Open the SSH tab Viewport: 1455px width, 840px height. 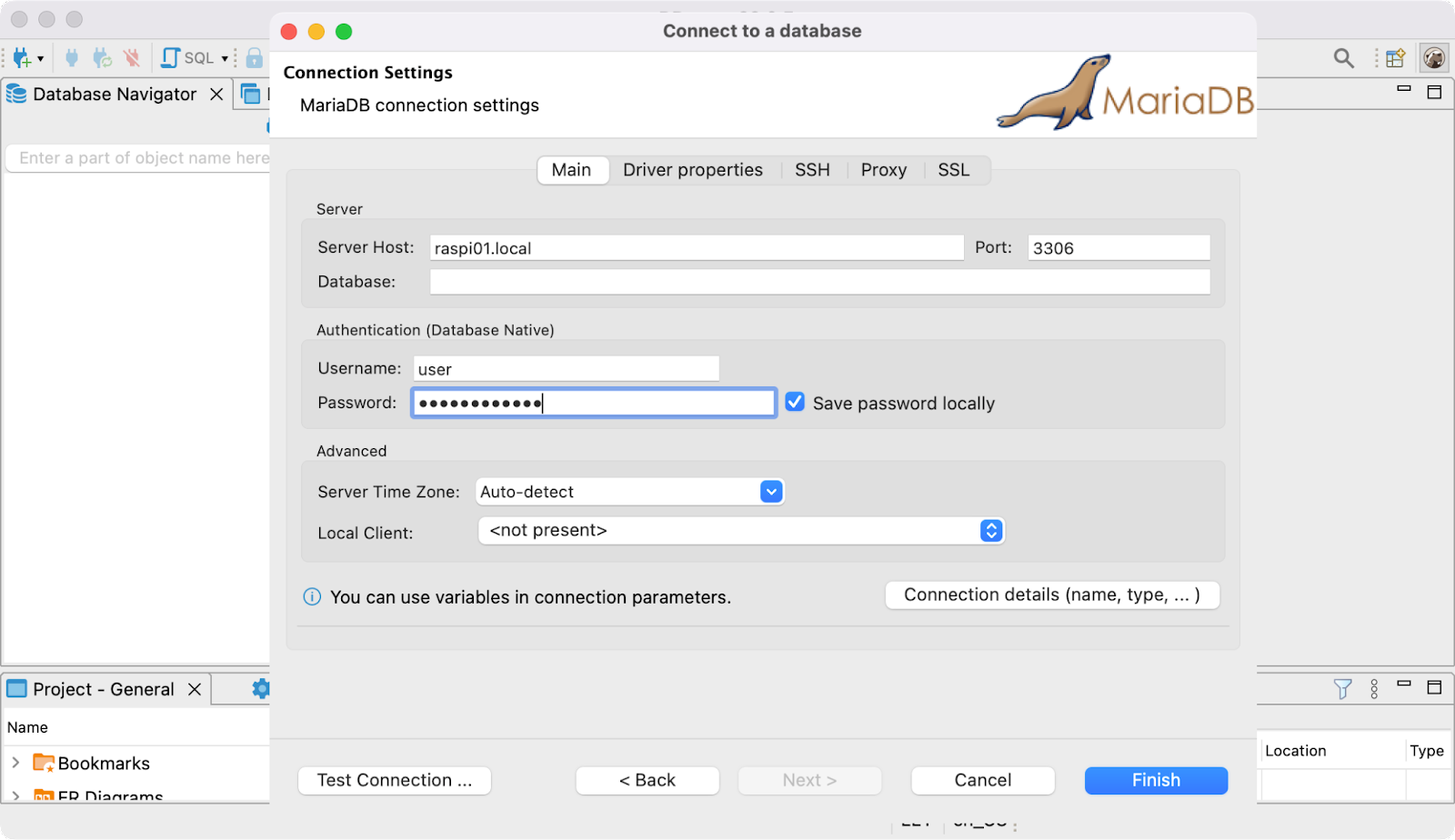point(812,170)
